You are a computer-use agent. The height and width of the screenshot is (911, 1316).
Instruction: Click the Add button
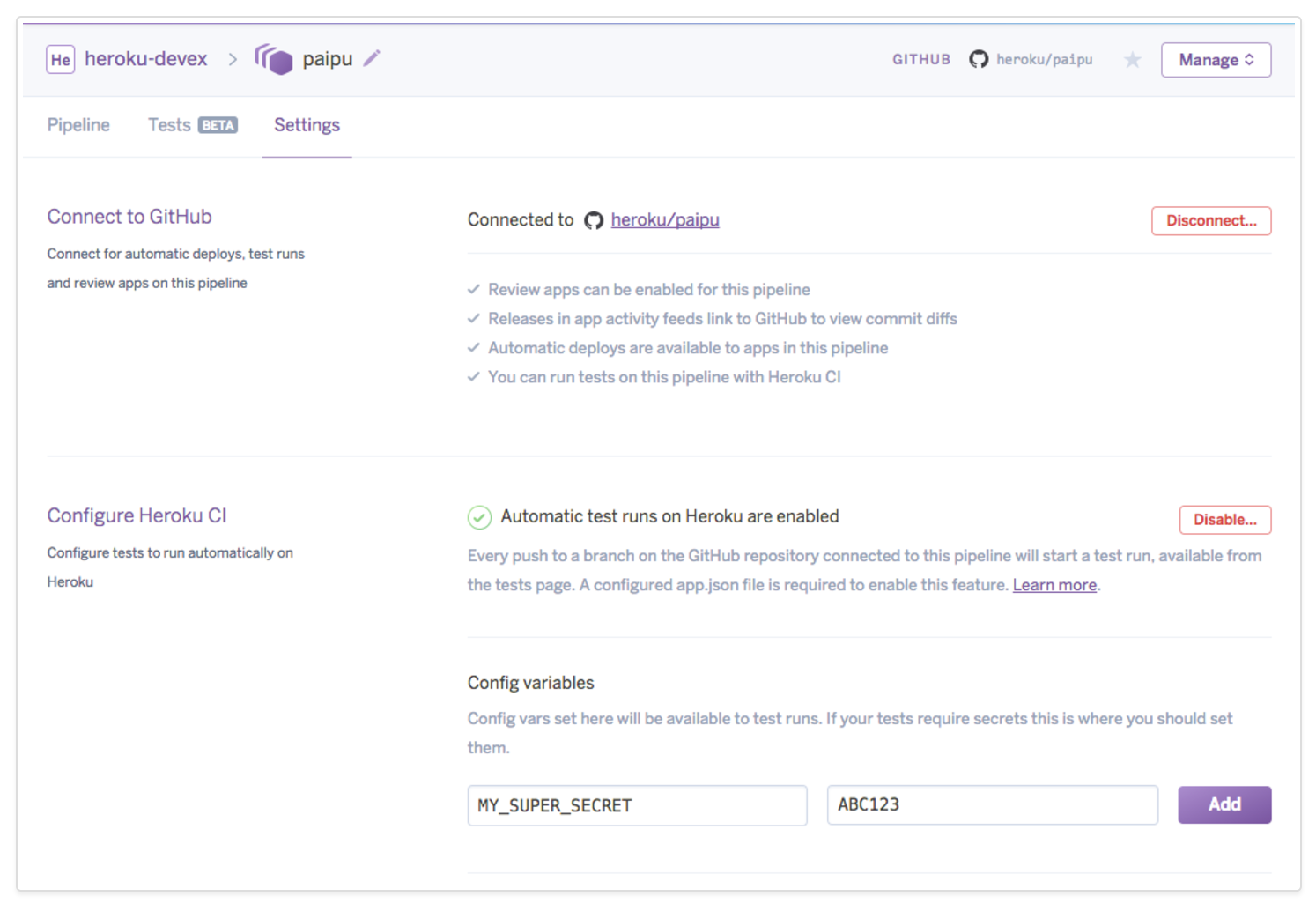point(1224,804)
